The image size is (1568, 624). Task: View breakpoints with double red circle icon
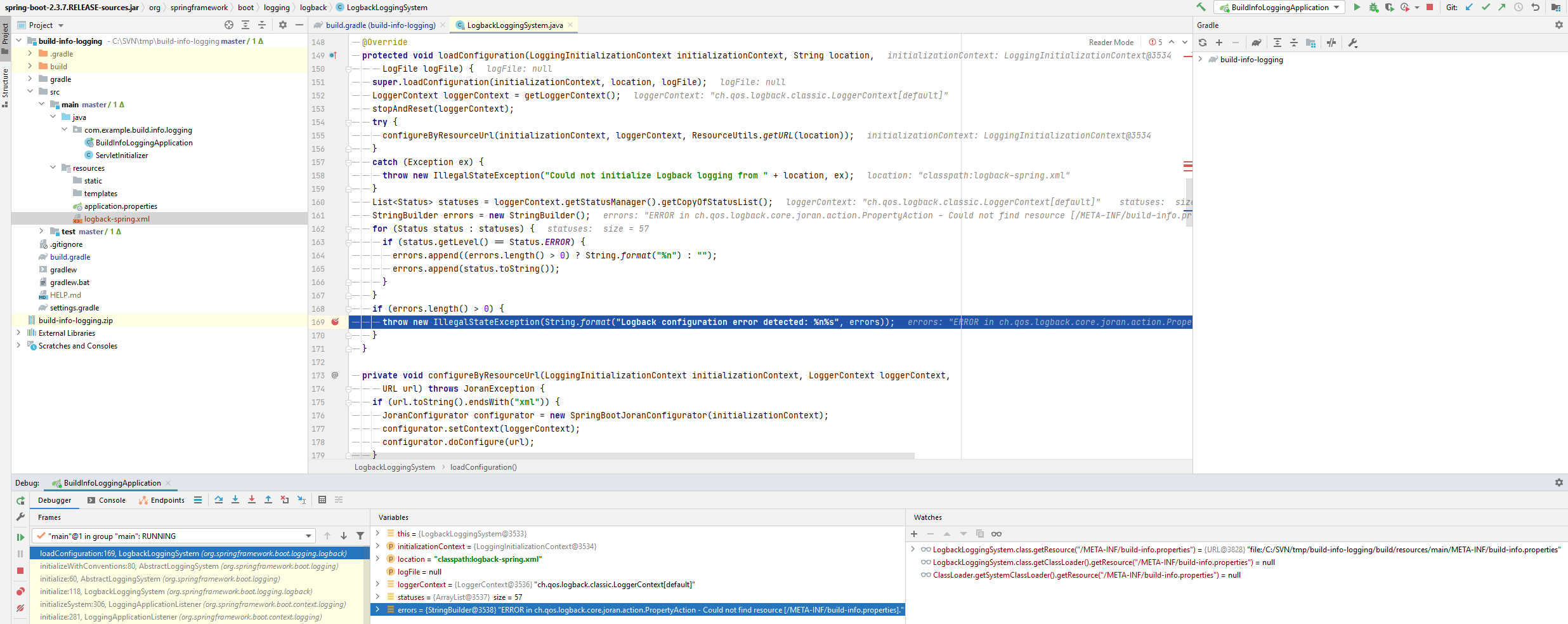[20, 591]
